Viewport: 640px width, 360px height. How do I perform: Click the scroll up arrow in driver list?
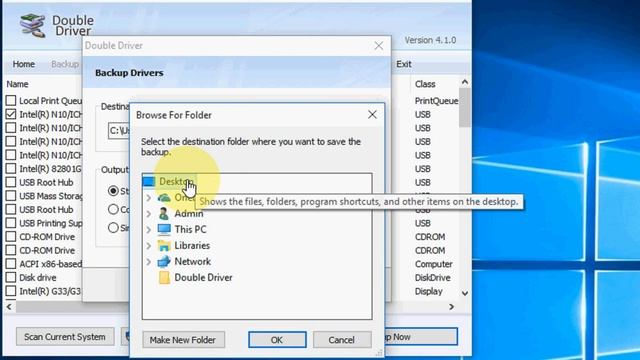click(x=464, y=82)
